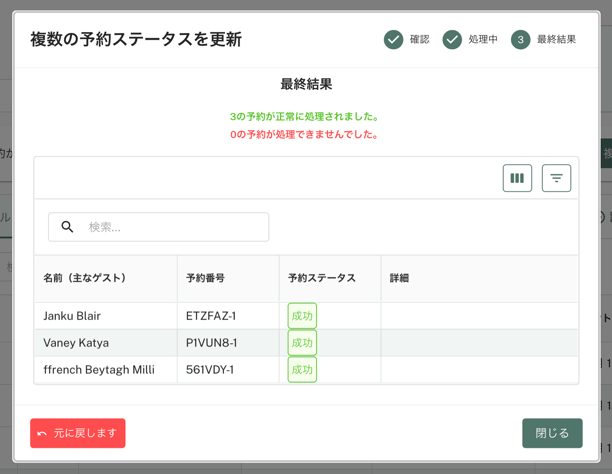The height and width of the screenshot is (474, 612).
Task: Click the 成功 badge for Janku Blair
Action: (302, 316)
